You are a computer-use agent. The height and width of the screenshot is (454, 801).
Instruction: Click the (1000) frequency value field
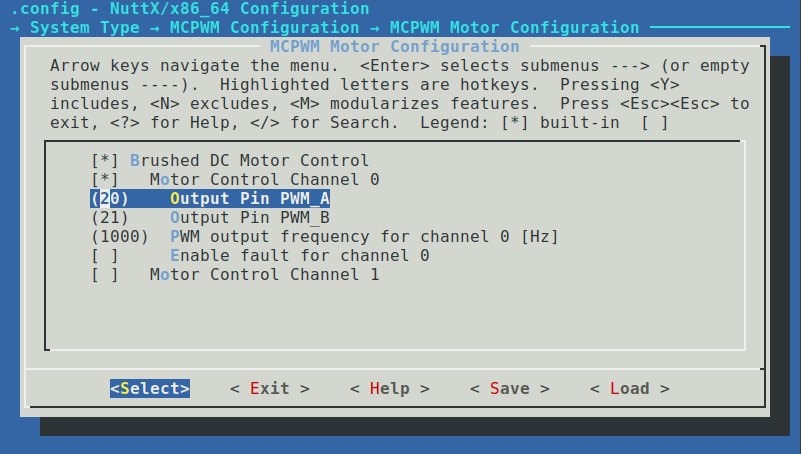(x=120, y=236)
